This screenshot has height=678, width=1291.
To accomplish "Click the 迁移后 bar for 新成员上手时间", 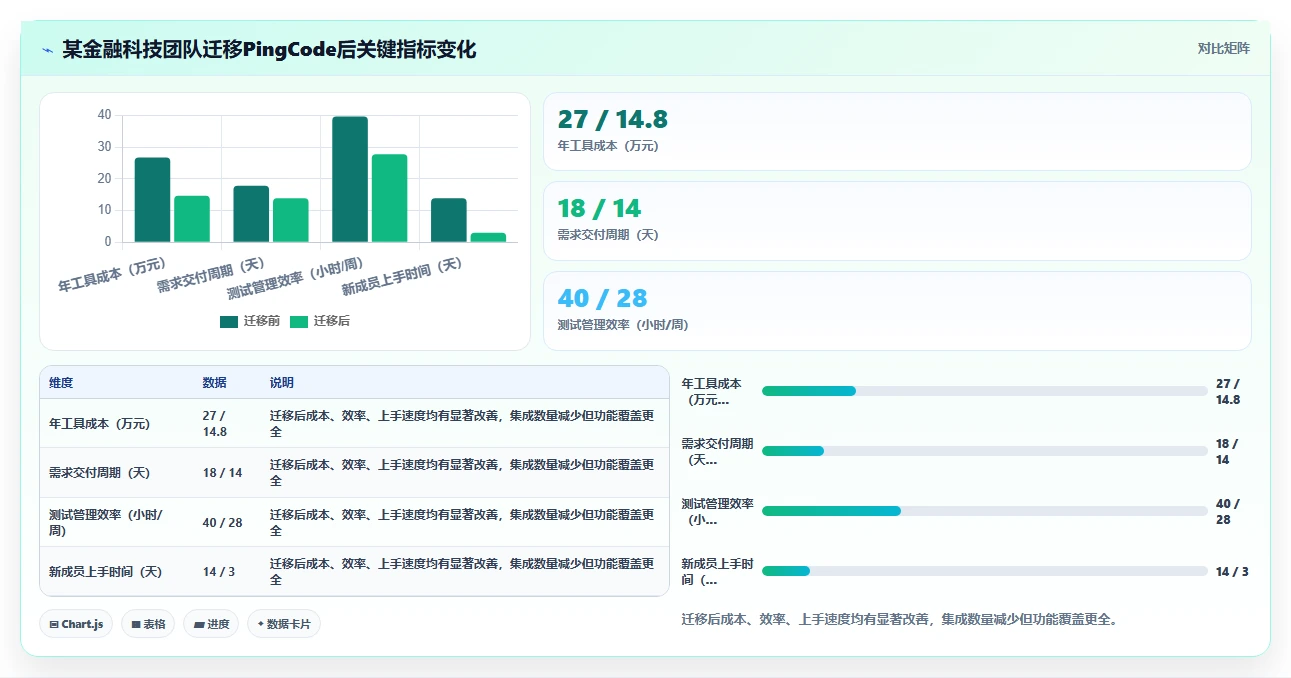I will (488, 237).
